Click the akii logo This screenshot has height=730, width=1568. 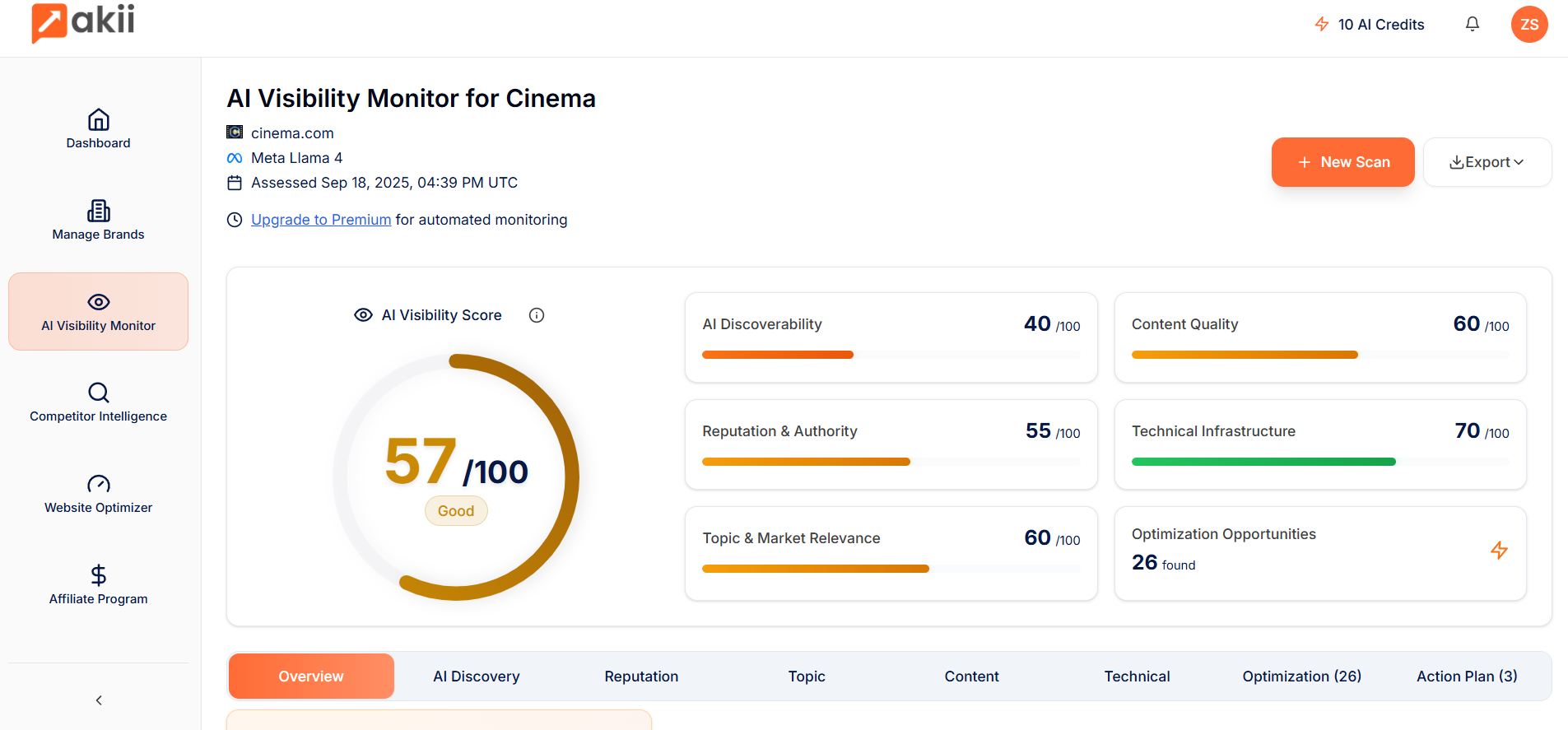83,21
